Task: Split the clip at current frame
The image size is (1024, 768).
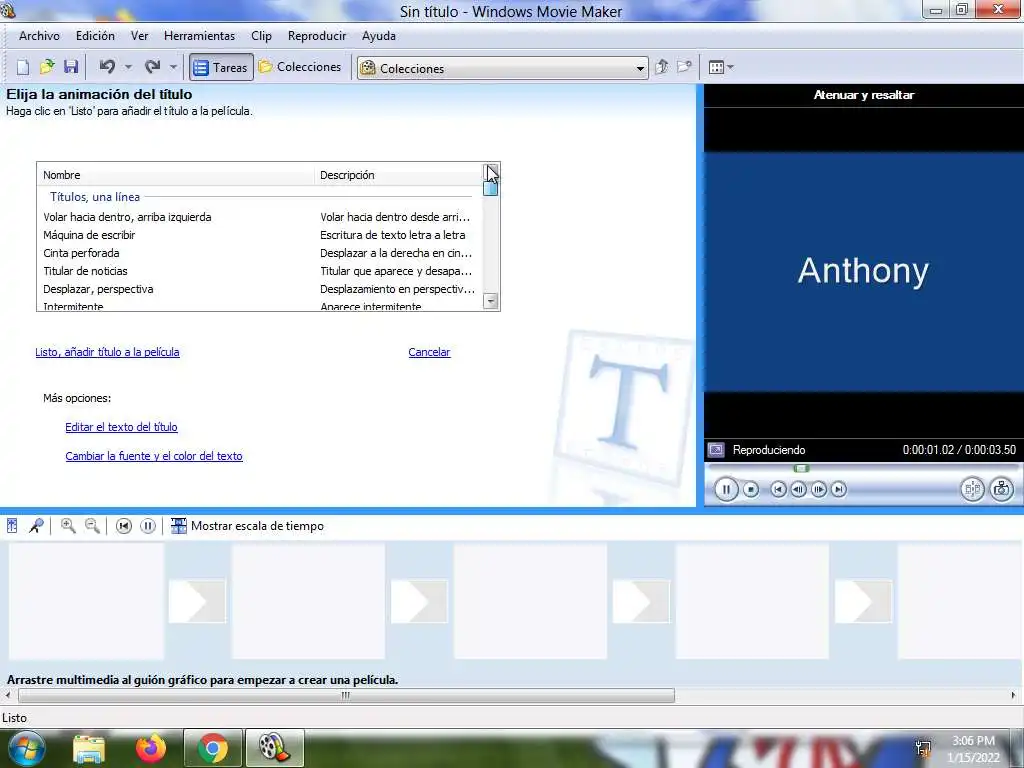Action: tap(972, 489)
